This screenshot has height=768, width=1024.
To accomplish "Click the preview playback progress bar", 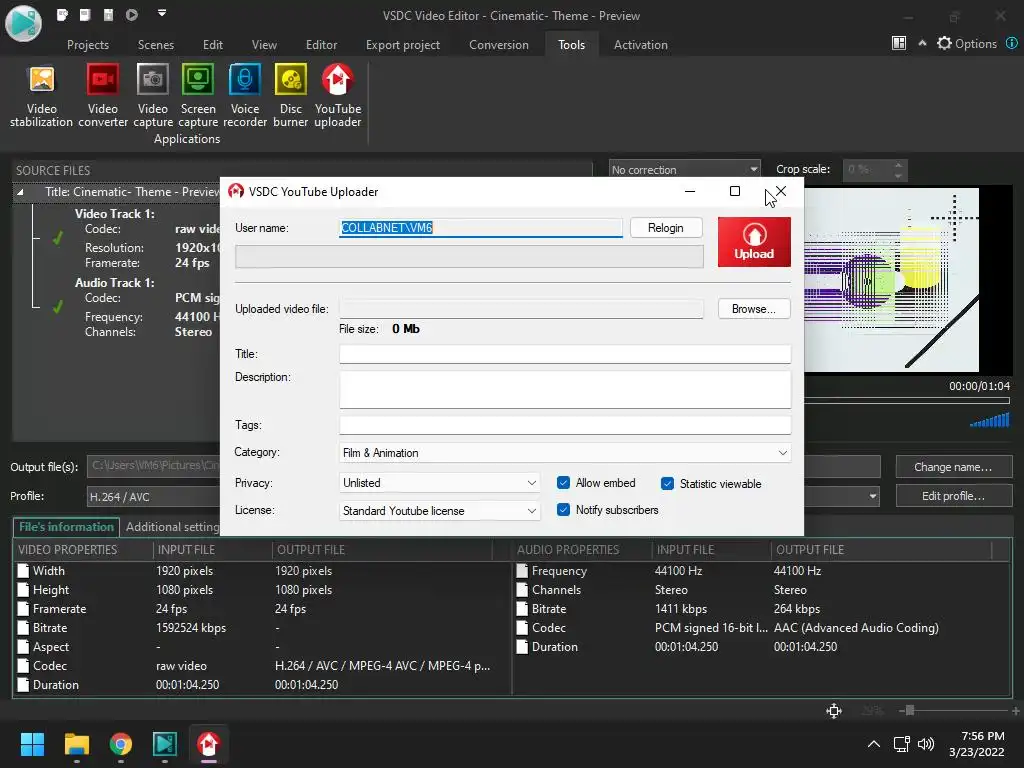I will click(906, 400).
